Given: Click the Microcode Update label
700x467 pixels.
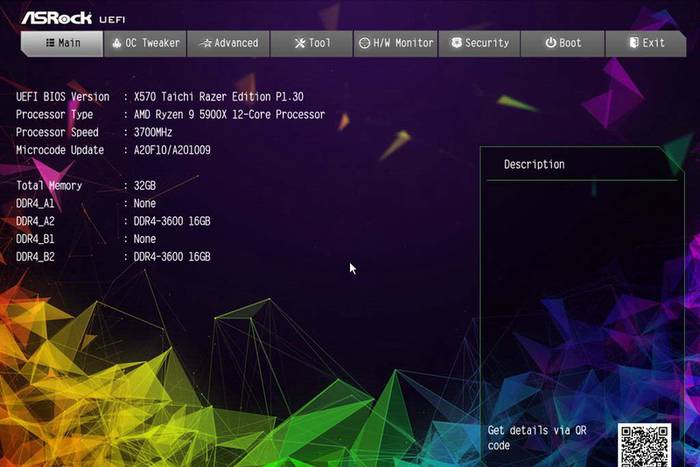Looking at the screenshot, I should click(x=60, y=150).
